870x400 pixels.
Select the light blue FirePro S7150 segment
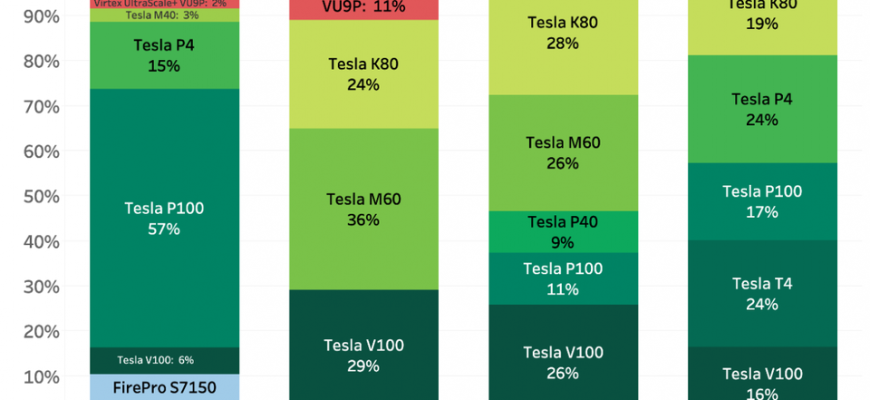(165, 387)
